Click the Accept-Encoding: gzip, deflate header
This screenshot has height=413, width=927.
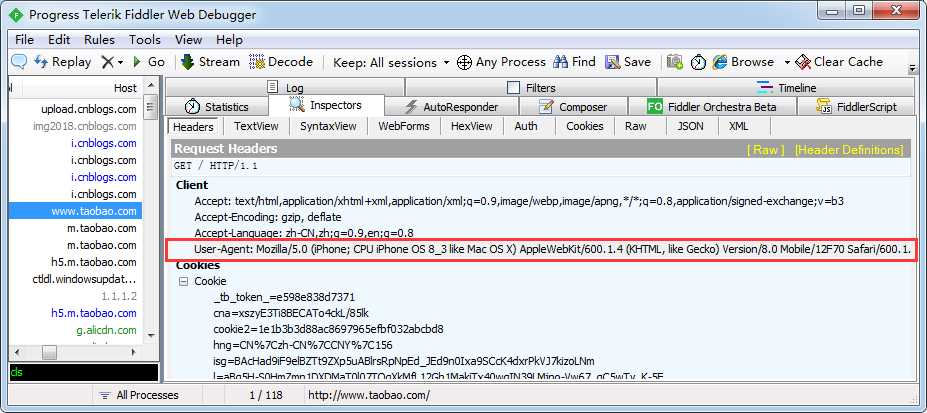pyautogui.click(x=268, y=217)
